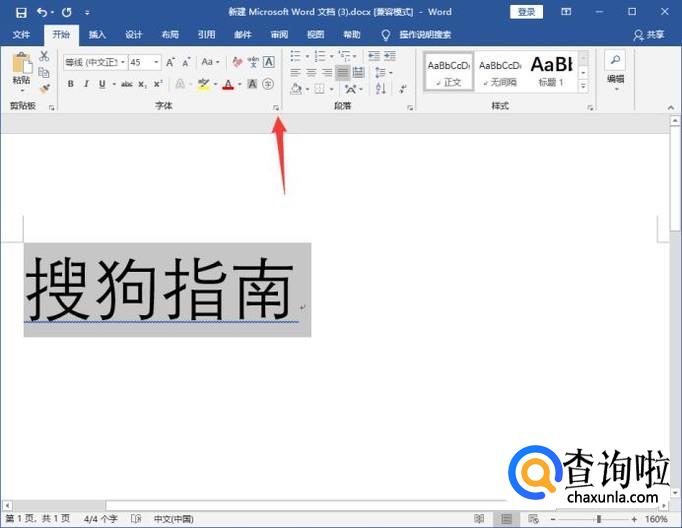682x528 pixels.
Task: Open the Font dialog launcher
Action: coord(276,107)
